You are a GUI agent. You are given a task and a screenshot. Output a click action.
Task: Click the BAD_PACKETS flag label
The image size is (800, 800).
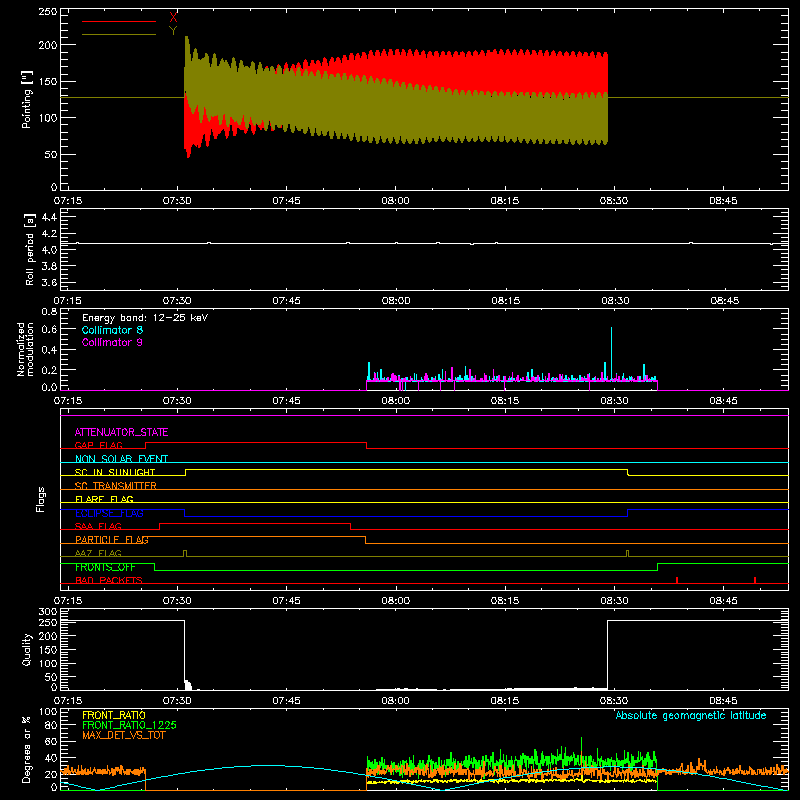109,580
